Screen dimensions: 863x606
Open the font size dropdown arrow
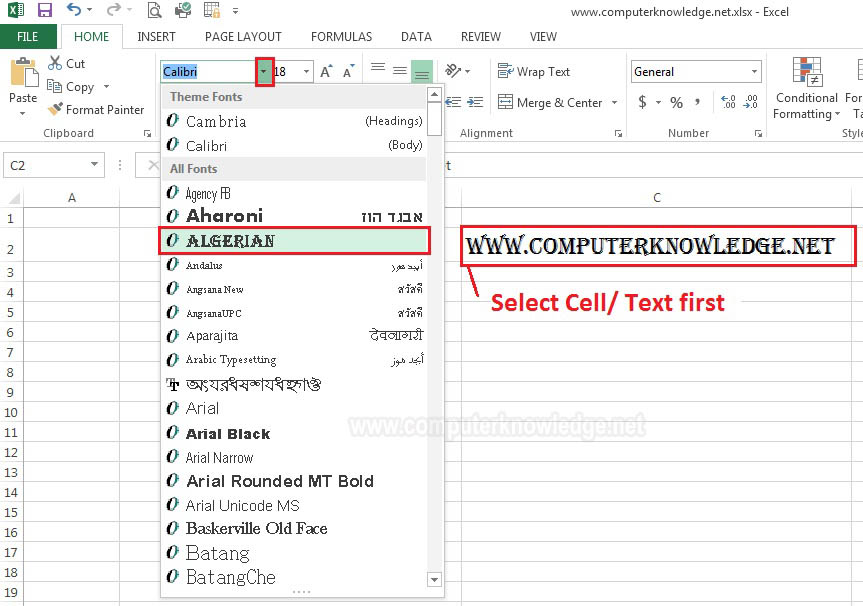click(x=306, y=72)
